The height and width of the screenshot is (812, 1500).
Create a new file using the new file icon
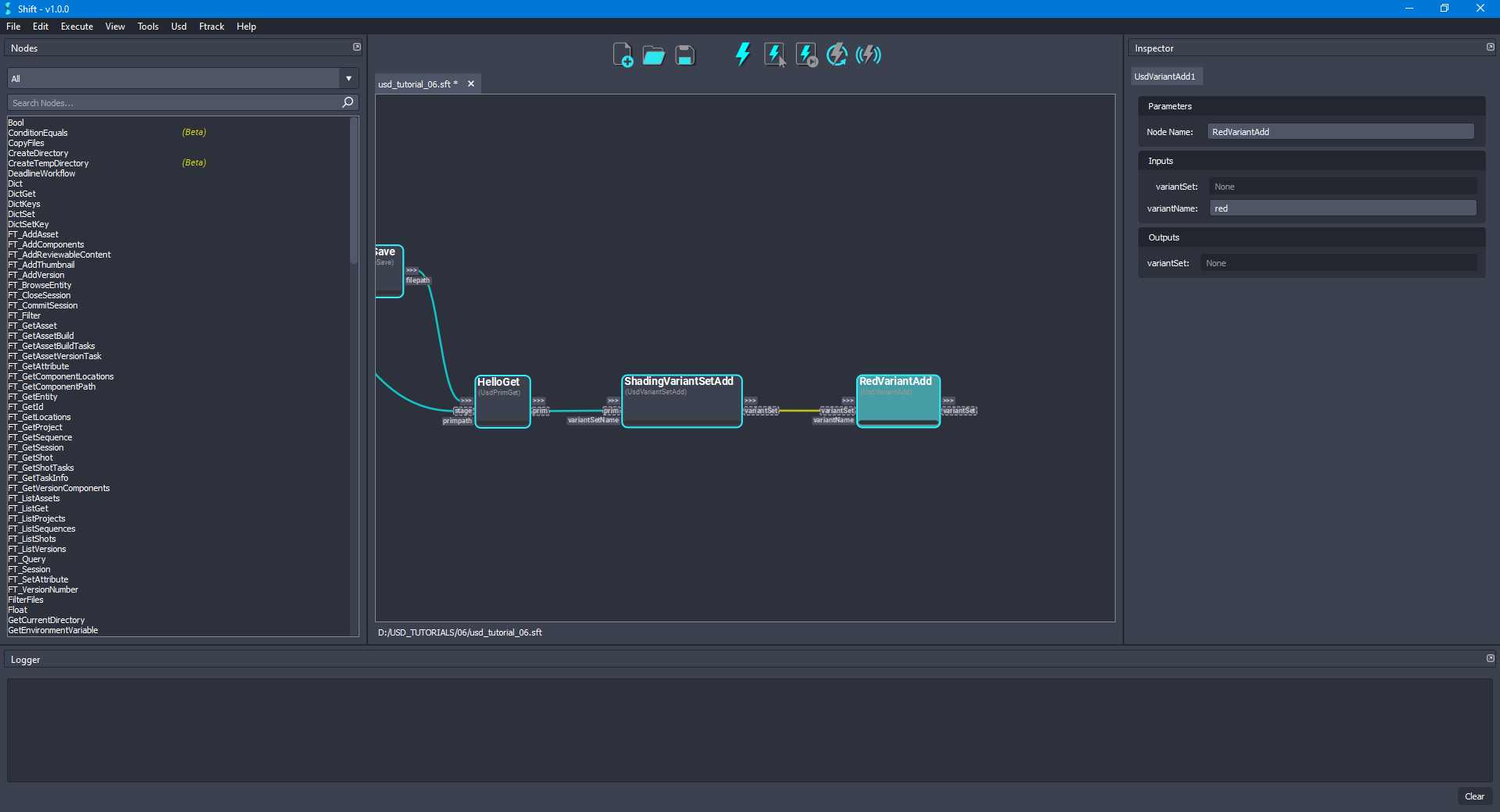tap(622, 55)
